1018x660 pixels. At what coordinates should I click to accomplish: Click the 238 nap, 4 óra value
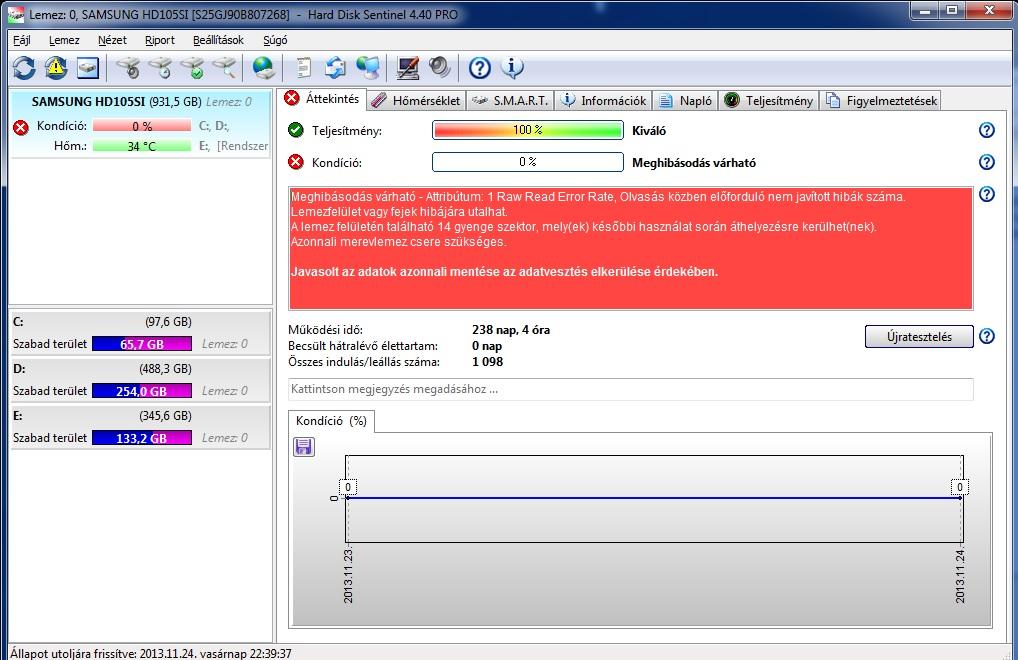[511, 330]
